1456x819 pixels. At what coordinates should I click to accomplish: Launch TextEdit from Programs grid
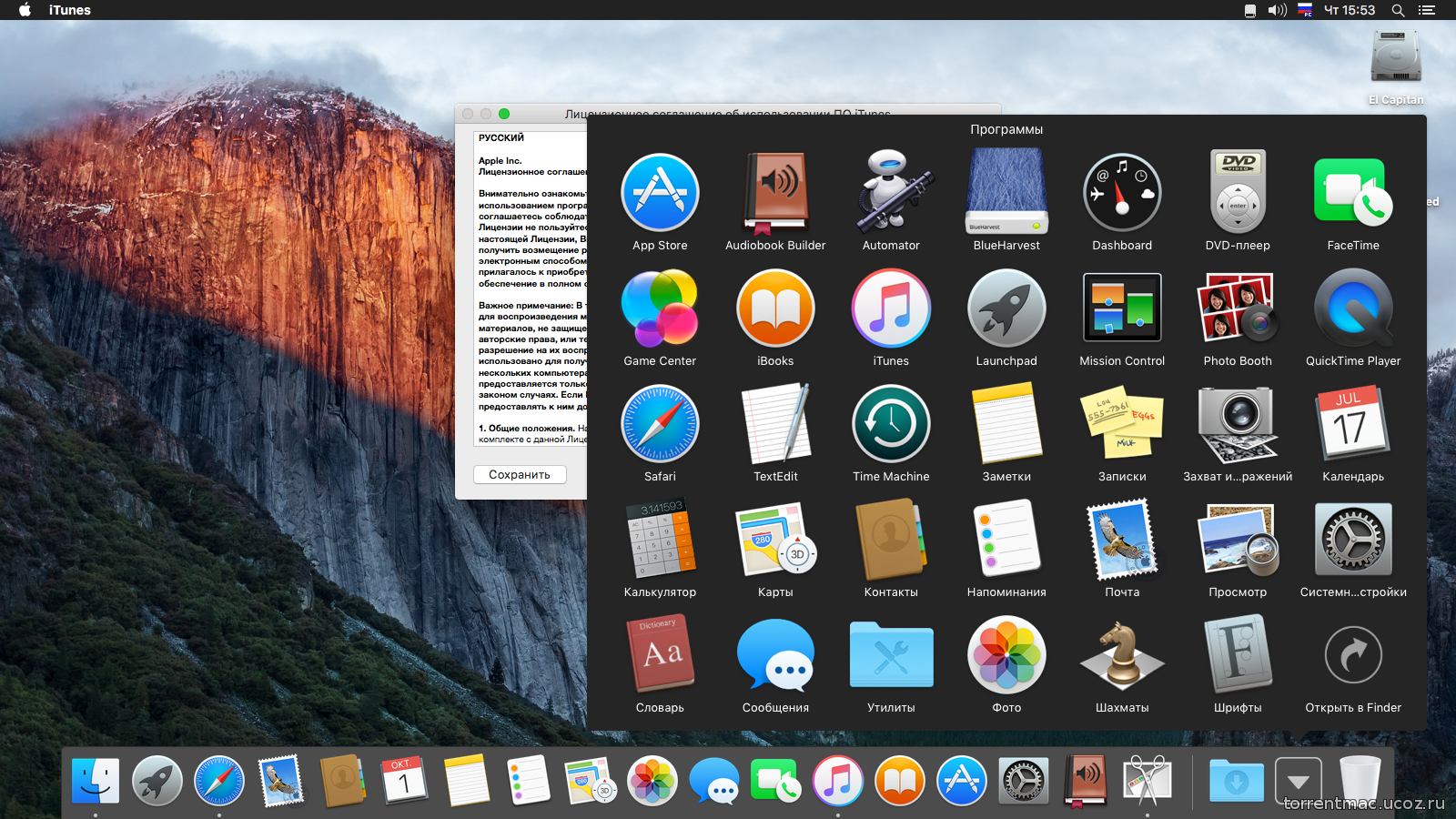pyautogui.click(x=775, y=424)
